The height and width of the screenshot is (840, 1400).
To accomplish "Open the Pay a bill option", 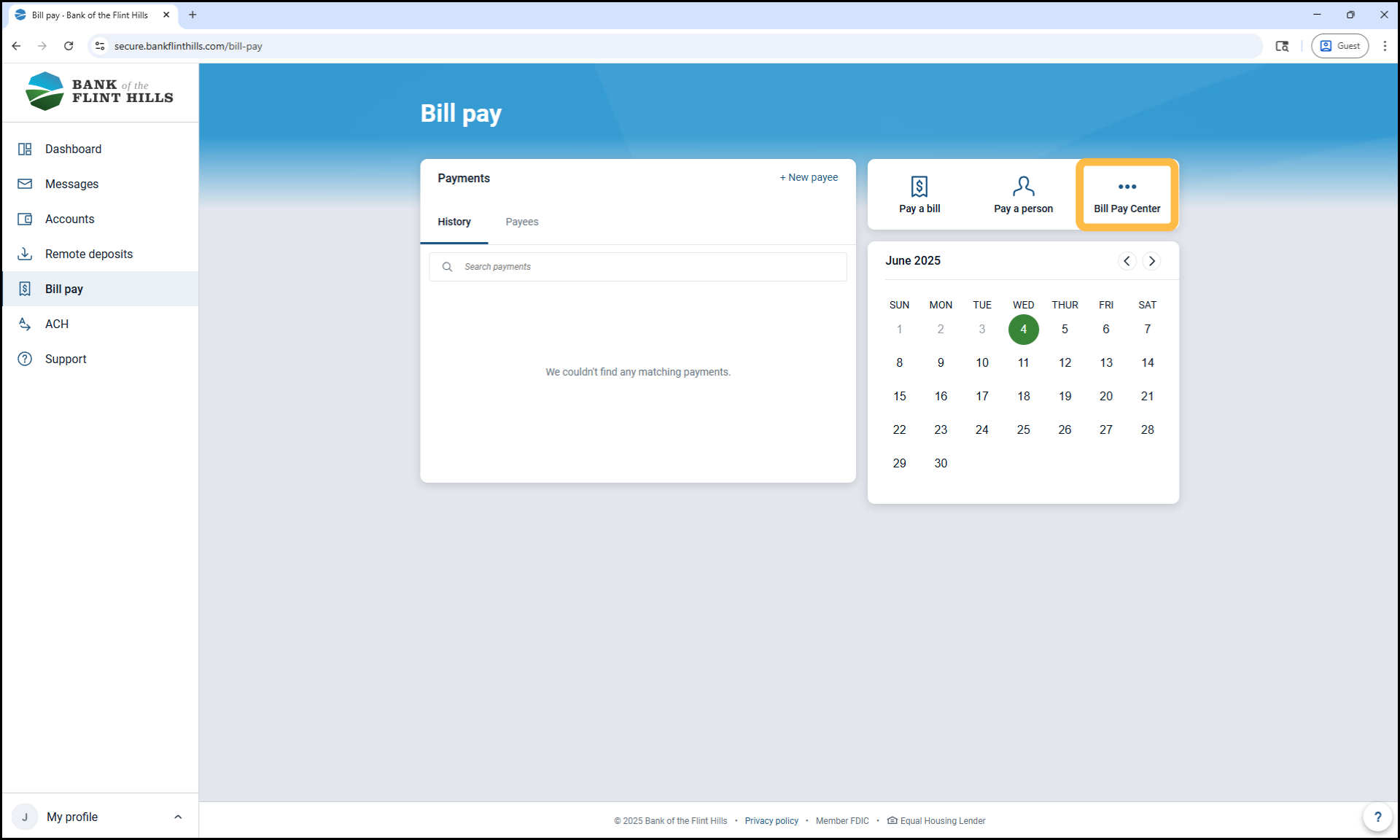I will (919, 195).
